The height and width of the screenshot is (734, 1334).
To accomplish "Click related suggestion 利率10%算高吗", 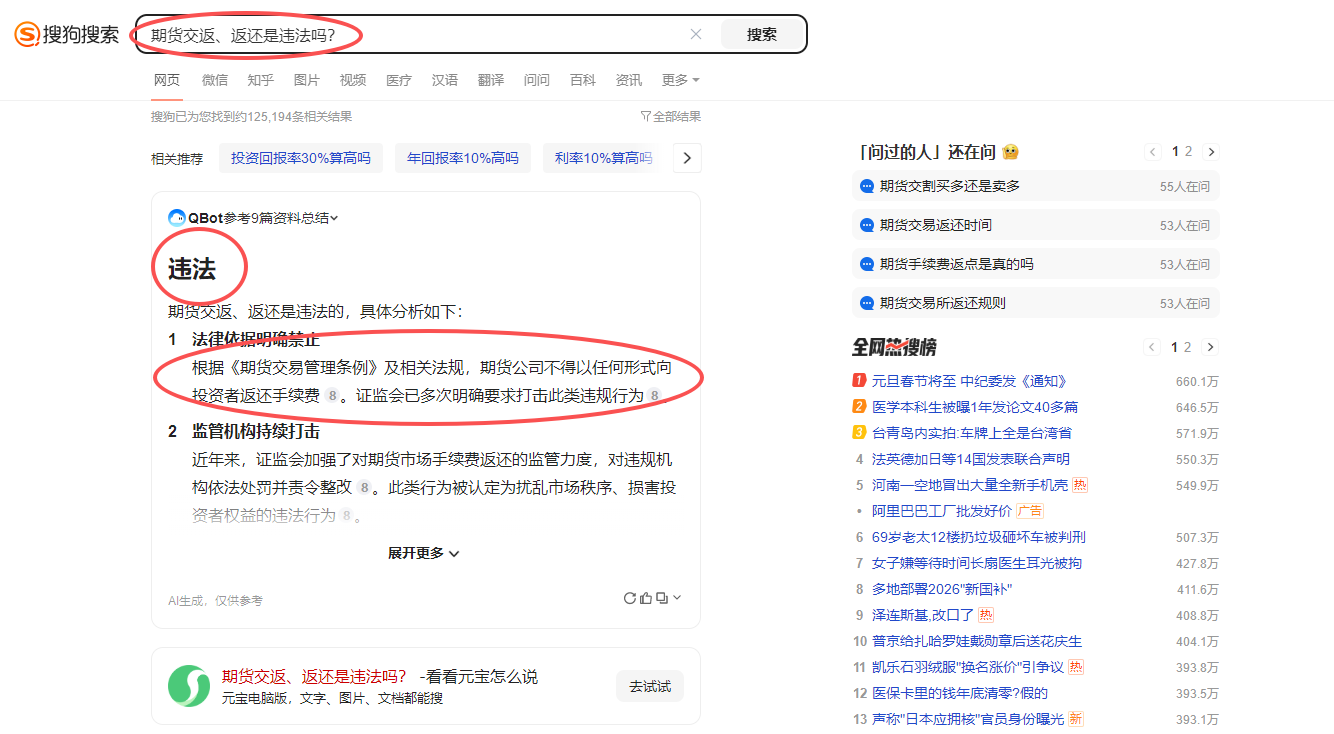I will [x=603, y=158].
